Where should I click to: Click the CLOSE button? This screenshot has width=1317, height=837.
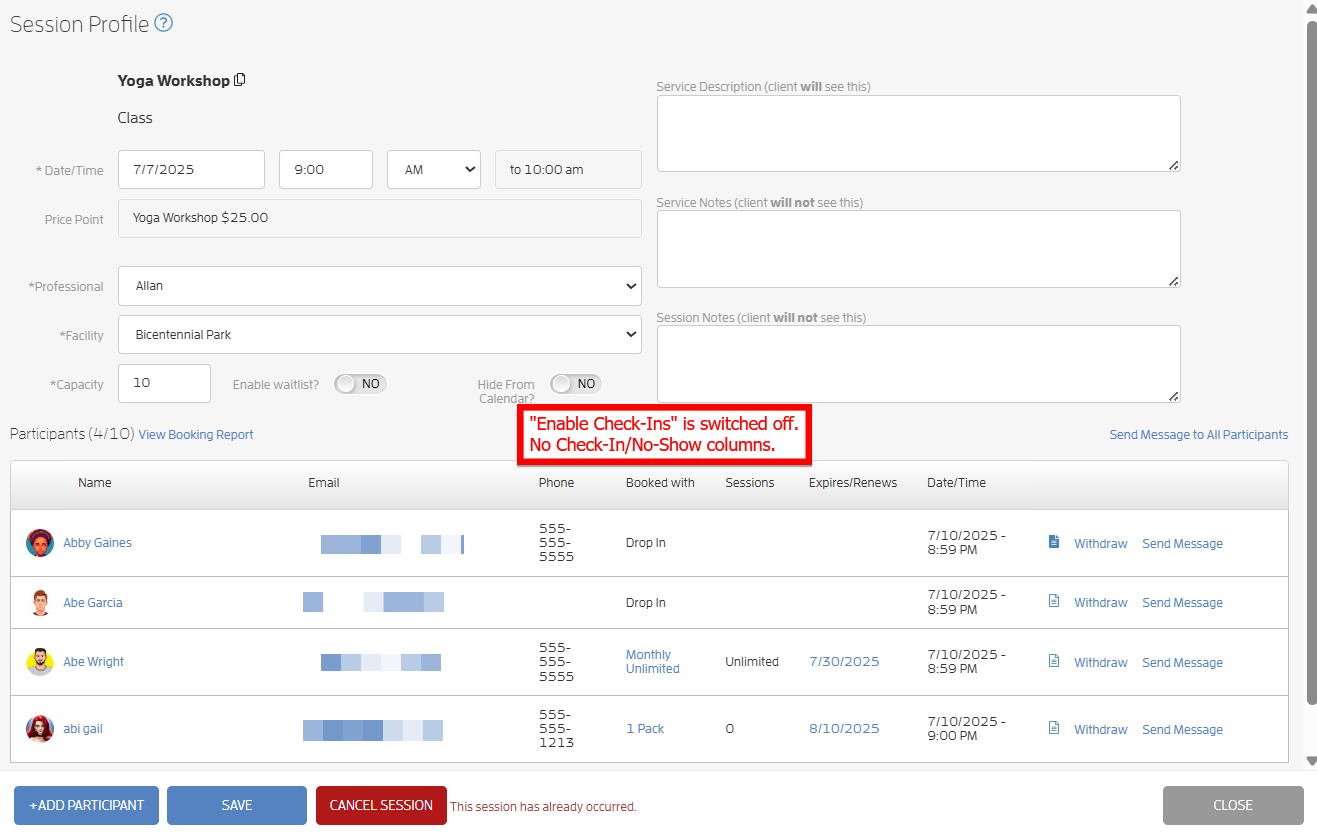tap(1233, 805)
